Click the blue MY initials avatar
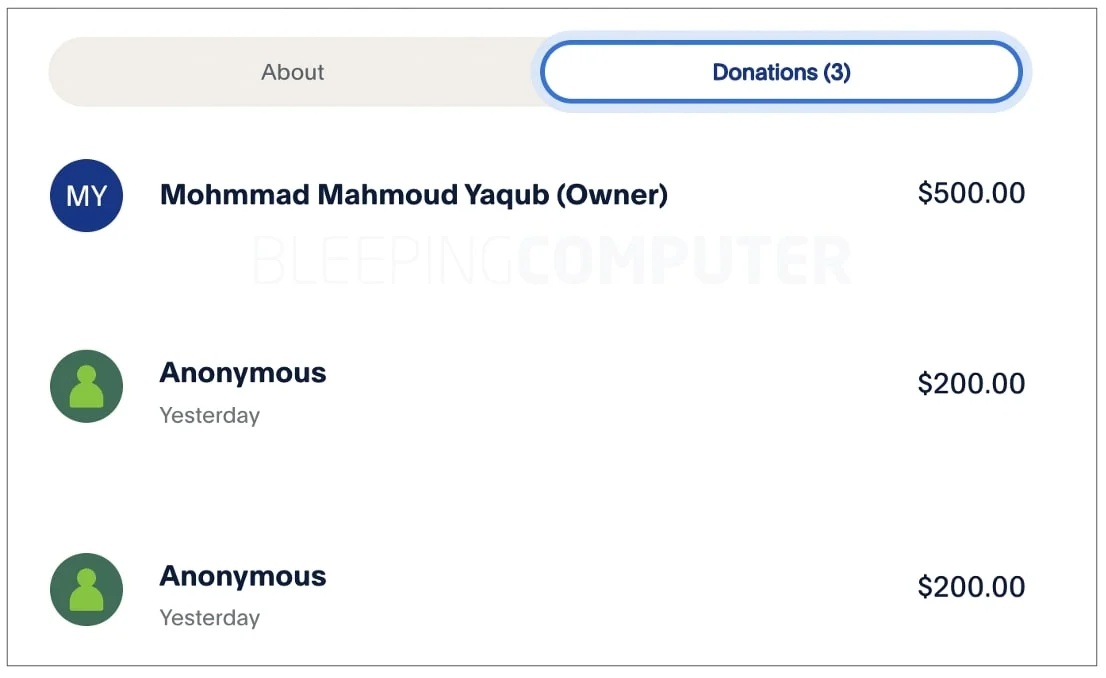1106x678 pixels. point(86,196)
